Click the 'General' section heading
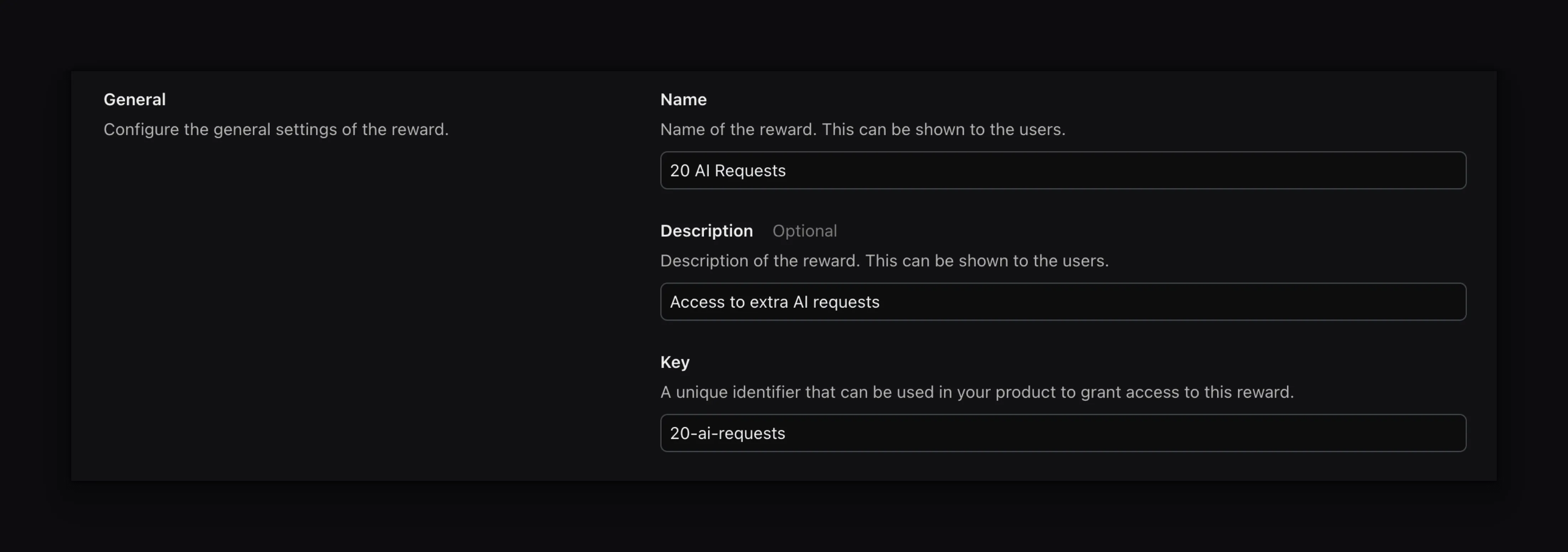Image resolution: width=1568 pixels, height=552 pixels. click(x=134, y=99)
